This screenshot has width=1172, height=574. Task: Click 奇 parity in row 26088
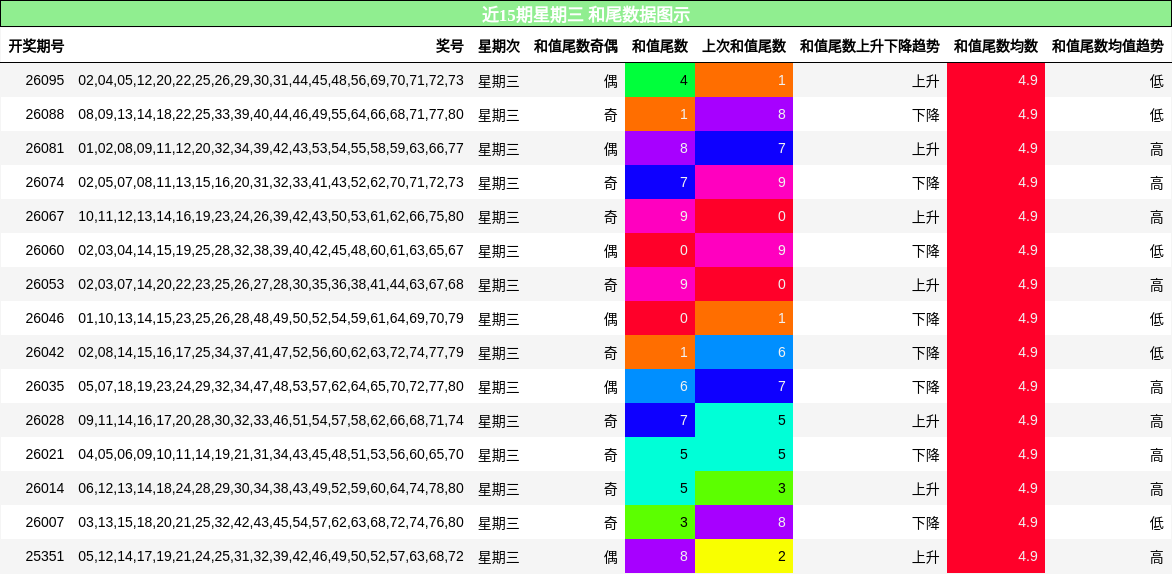[x=611, y=114]
